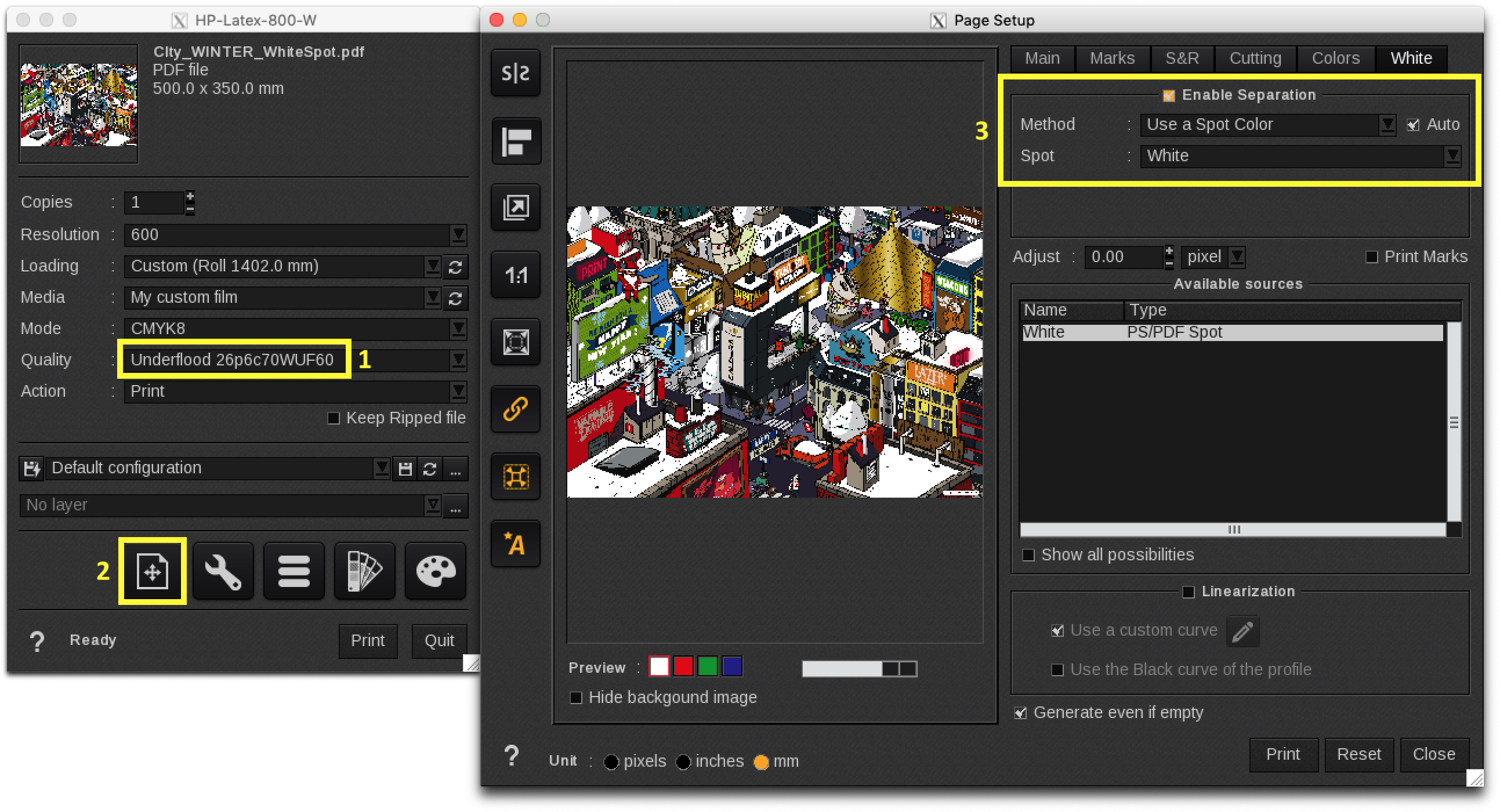Select the red Preview color swatch
This screenshot has width=1500, height=812.
(x=683, y=666)
